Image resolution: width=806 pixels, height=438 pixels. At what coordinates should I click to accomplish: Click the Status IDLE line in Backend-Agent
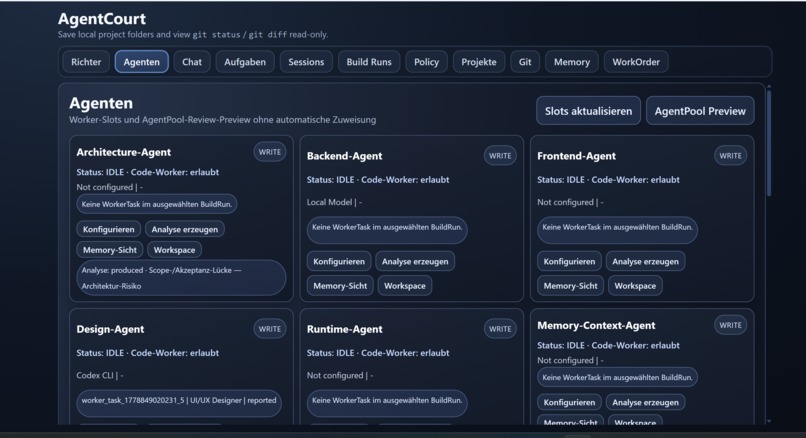coord(378,179)
